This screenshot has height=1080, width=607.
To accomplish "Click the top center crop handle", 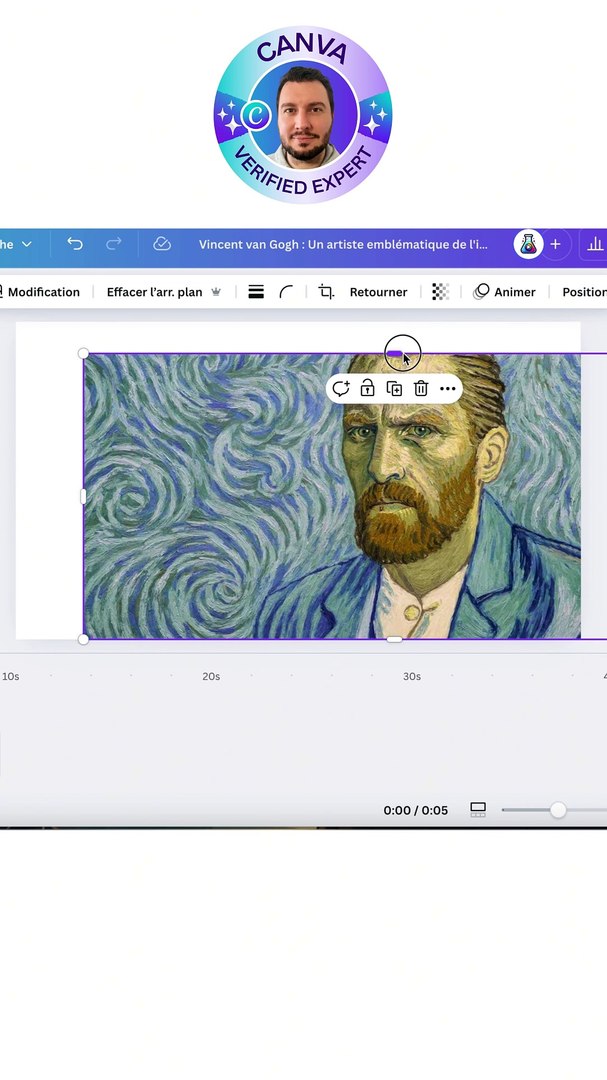I will click(x=394, y=353).
